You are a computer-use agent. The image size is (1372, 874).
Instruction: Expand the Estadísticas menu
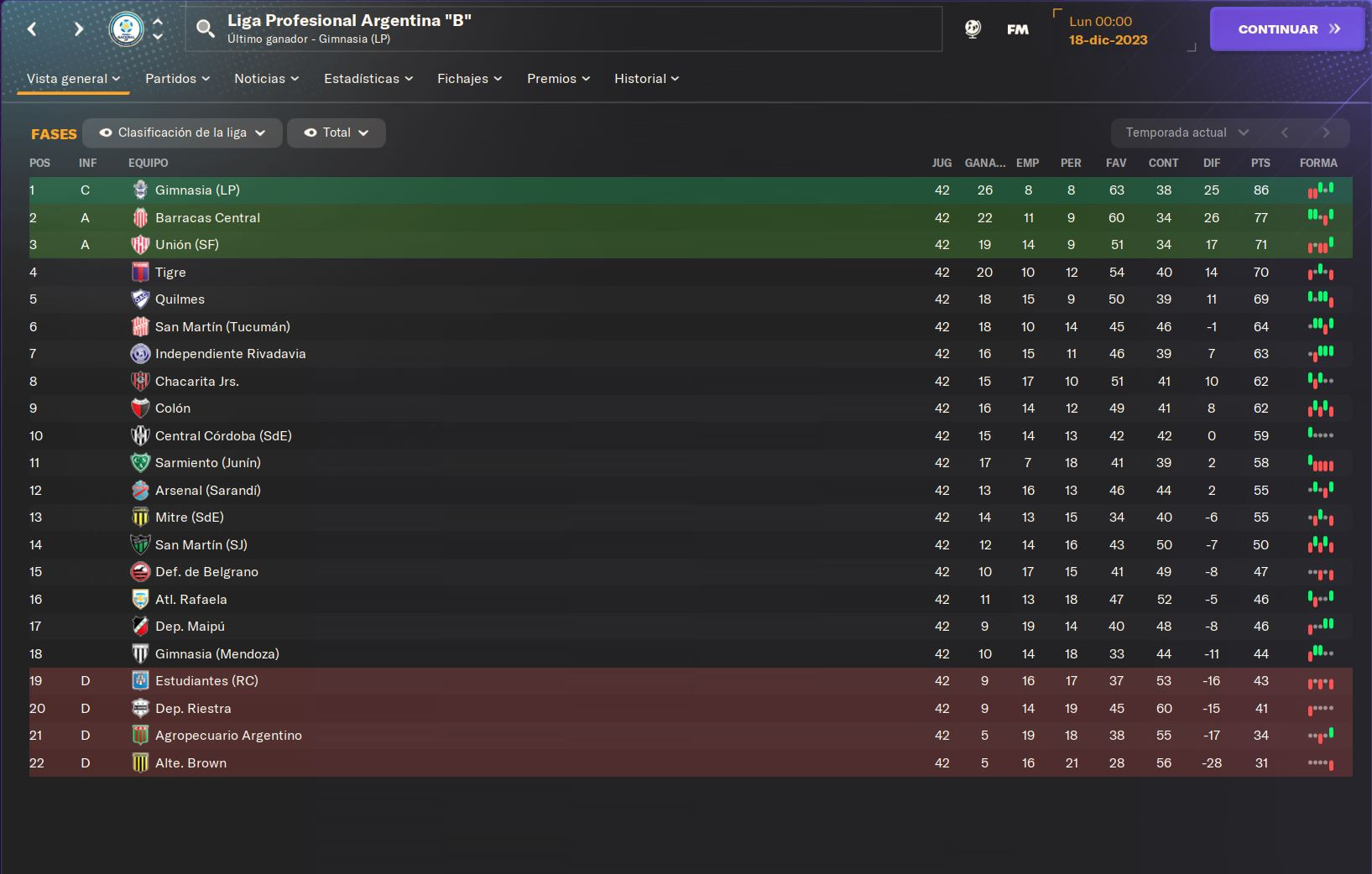coord(368,79)
